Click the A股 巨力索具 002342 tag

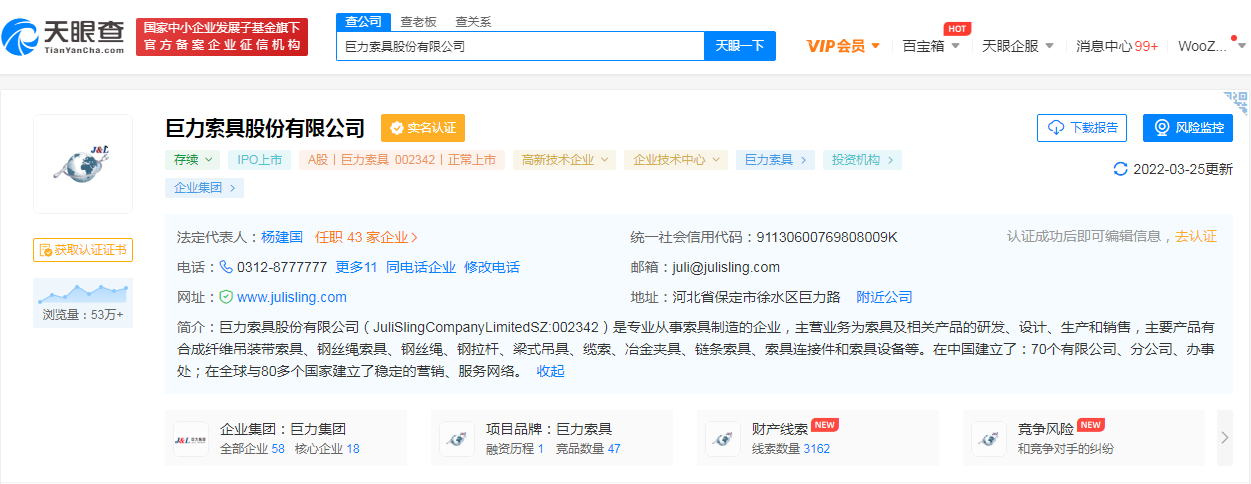tap(402, 159)
